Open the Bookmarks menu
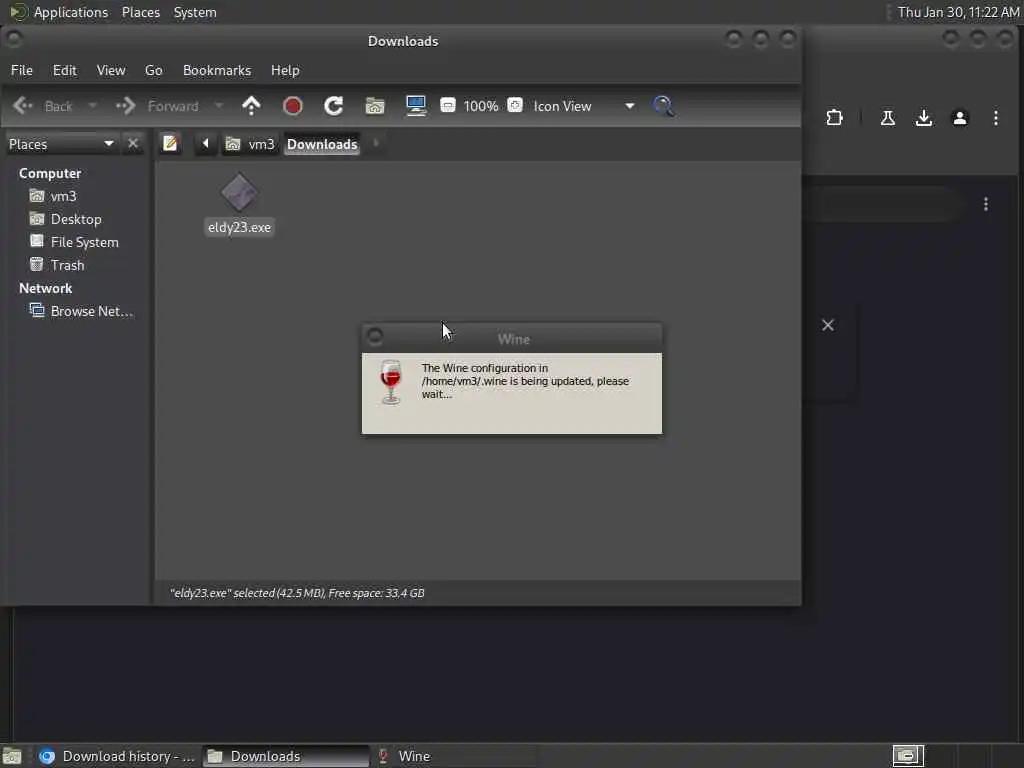Viewport: 1024px width, 768px height. (217, 70)
